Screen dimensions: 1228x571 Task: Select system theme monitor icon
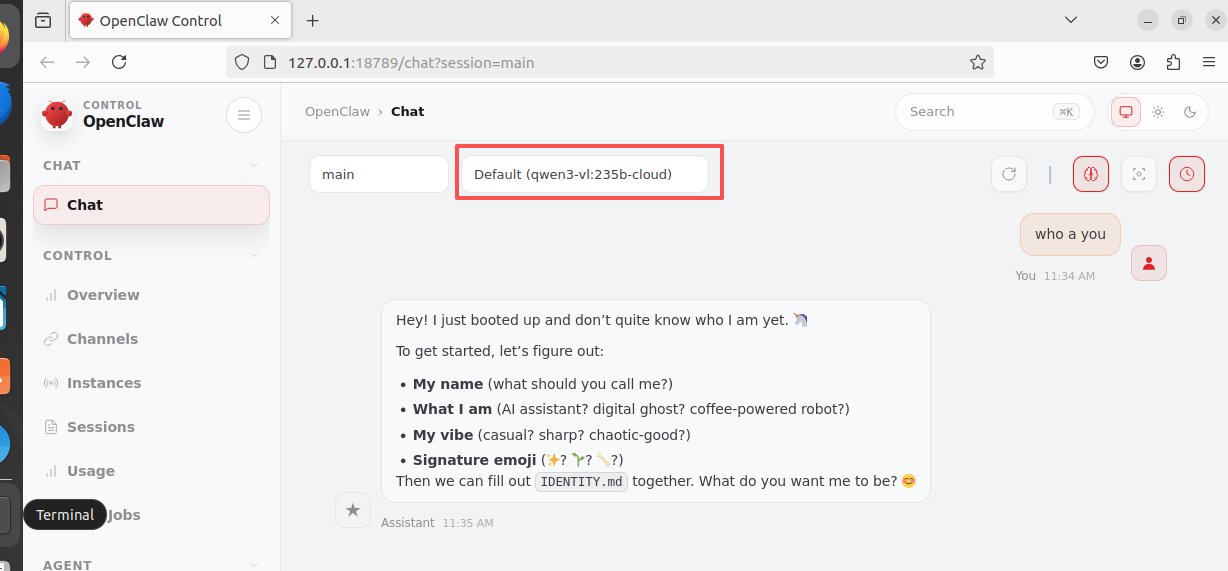tap(1126, 112)
